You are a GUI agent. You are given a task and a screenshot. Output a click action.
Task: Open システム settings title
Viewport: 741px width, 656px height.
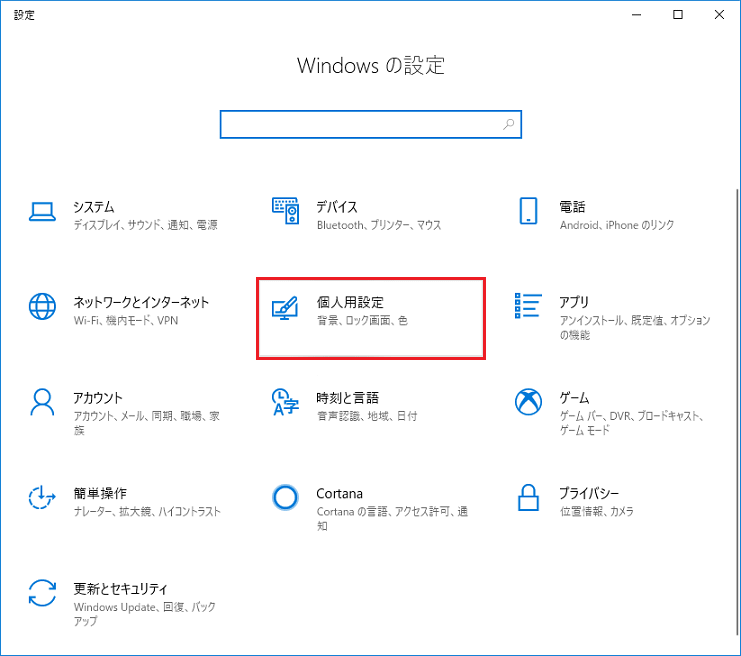click(94, 207)
